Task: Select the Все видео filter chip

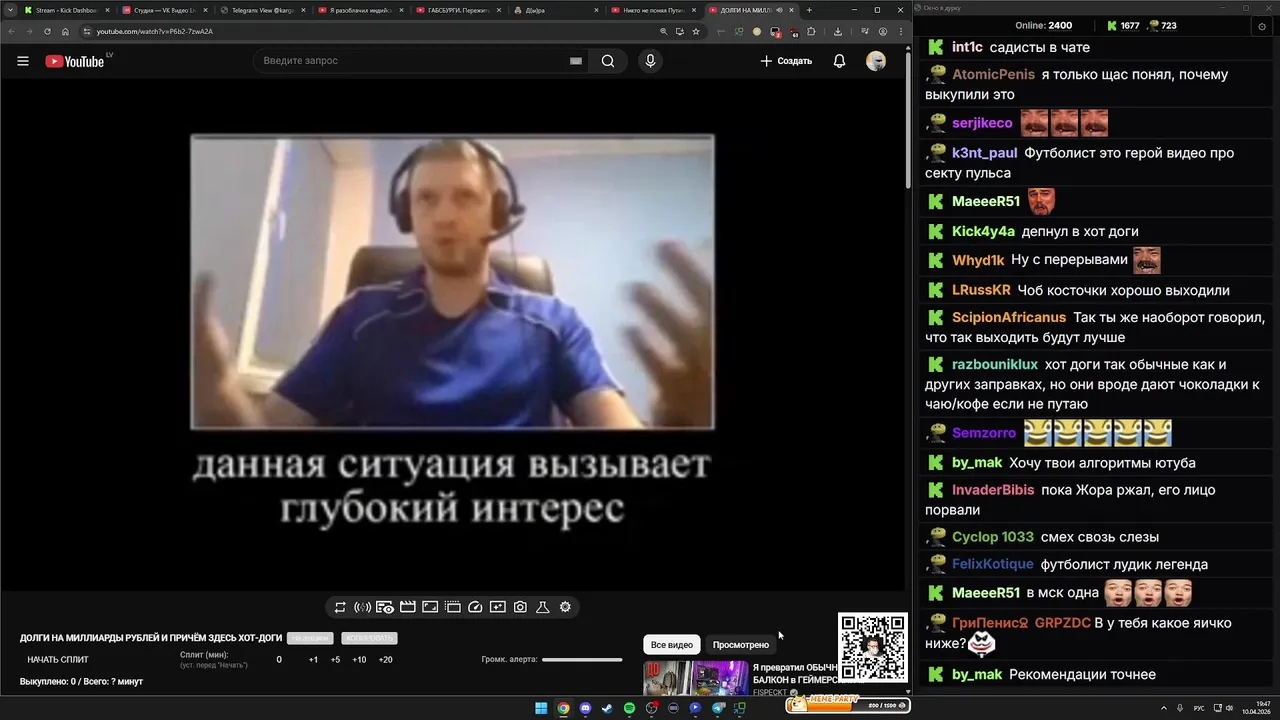Action: click(x=672, y=645)
